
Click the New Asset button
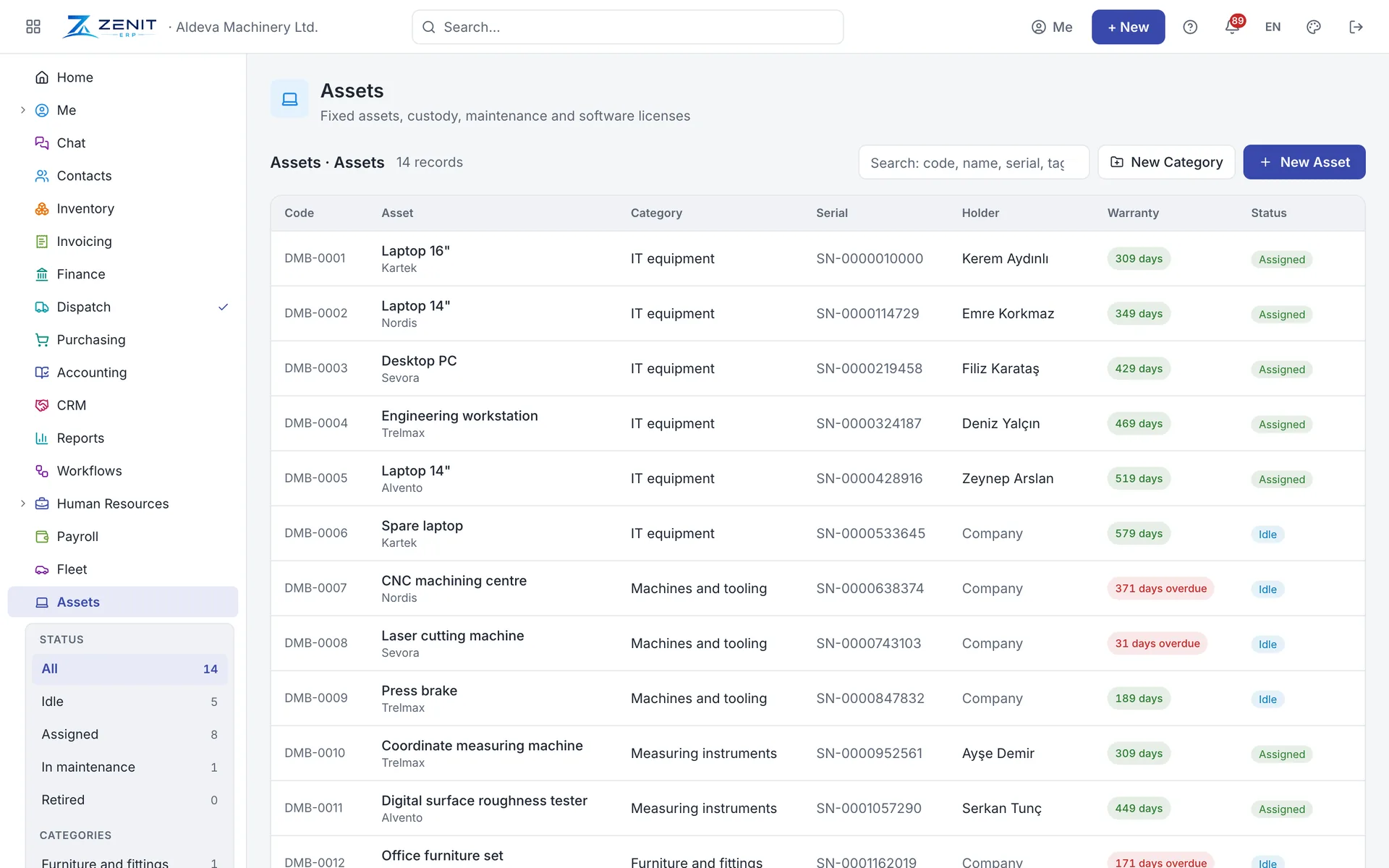(1304, 162)
